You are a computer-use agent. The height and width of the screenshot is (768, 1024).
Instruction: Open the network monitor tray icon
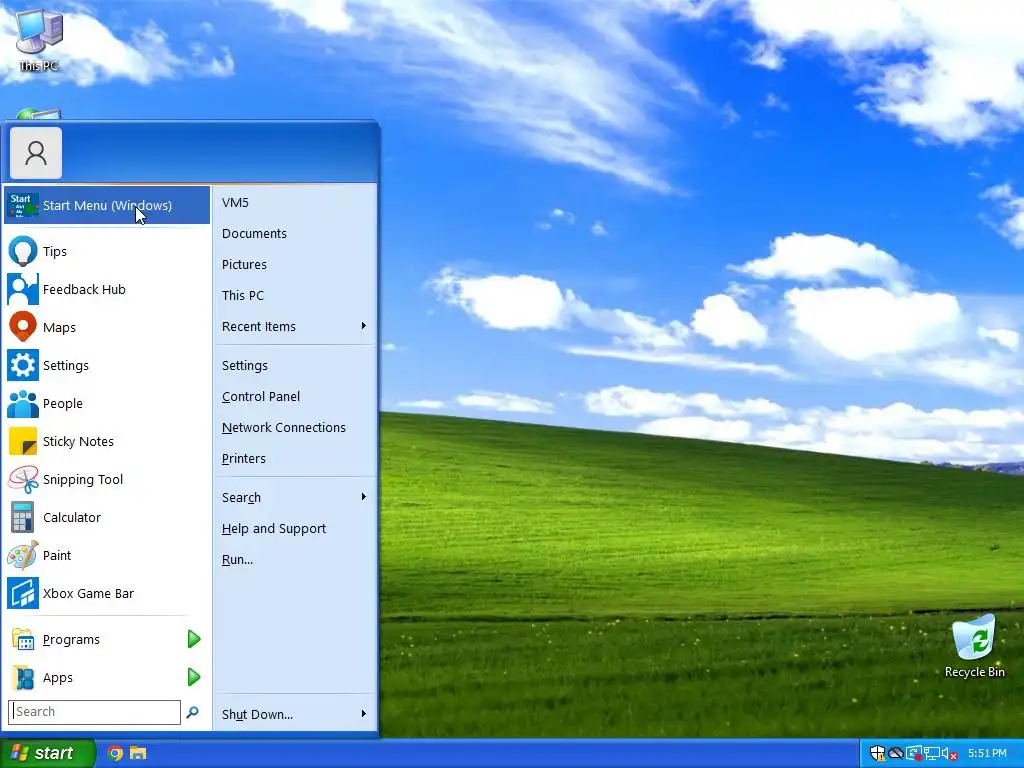(x=932, y=754)
